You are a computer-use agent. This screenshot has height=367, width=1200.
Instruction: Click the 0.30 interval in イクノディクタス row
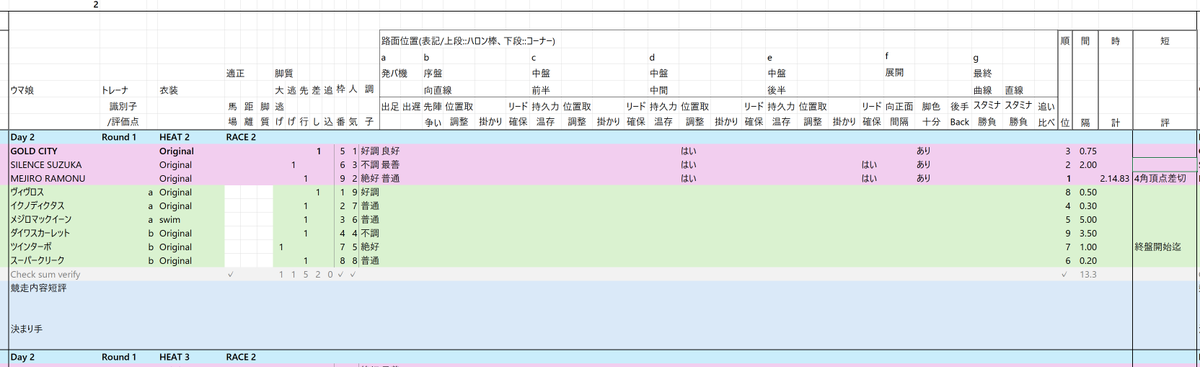tap(1087, 205)
